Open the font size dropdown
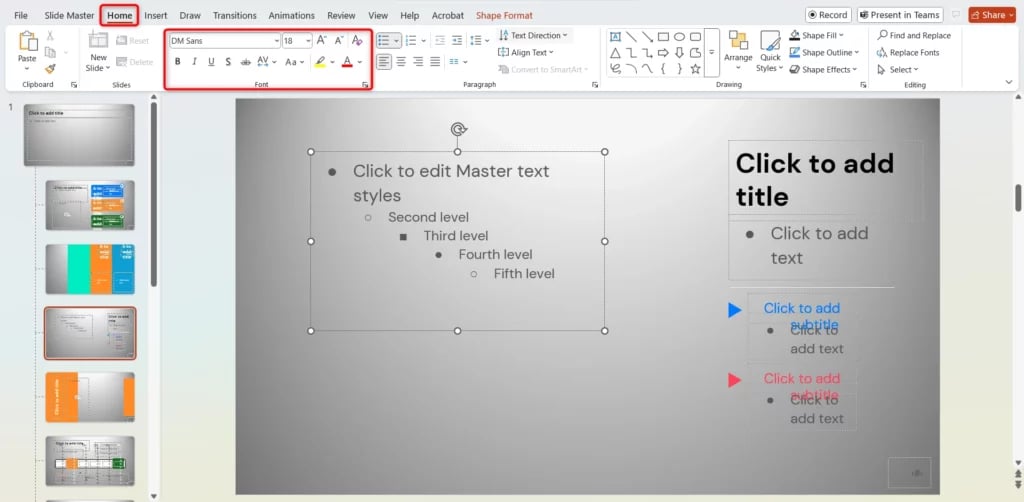Screen dimensions: 1024x502 pos(308,40)
